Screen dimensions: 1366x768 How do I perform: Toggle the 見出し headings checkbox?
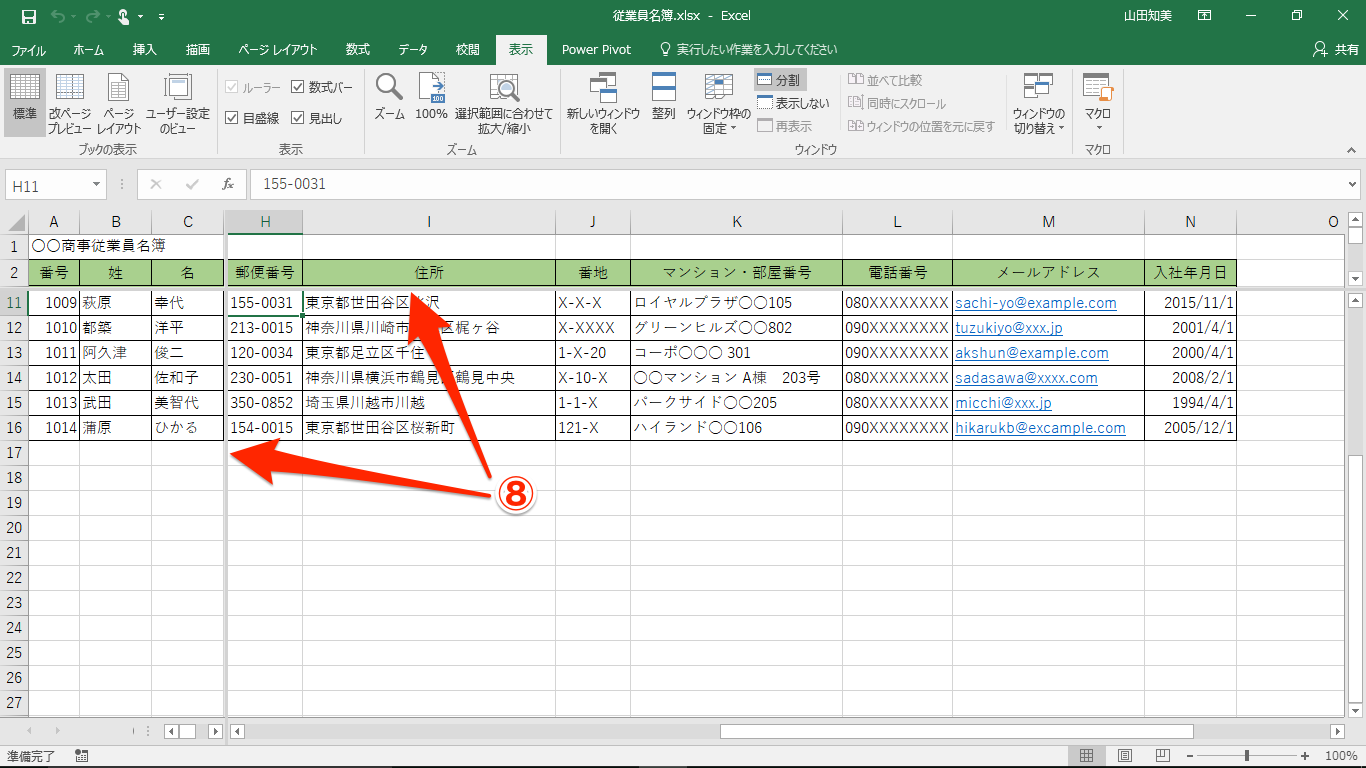pyautogui.click(x=317, y=118)
